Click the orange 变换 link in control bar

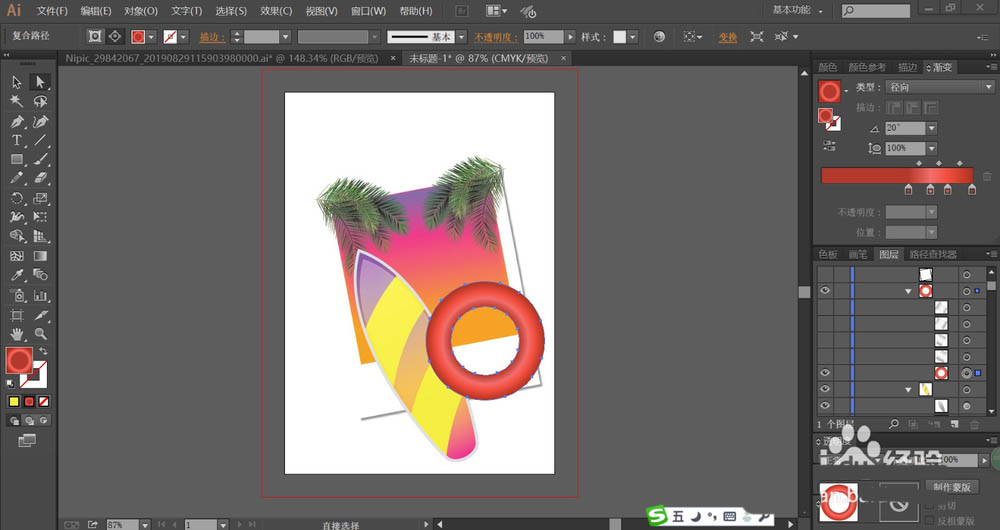tap(728, 37)
